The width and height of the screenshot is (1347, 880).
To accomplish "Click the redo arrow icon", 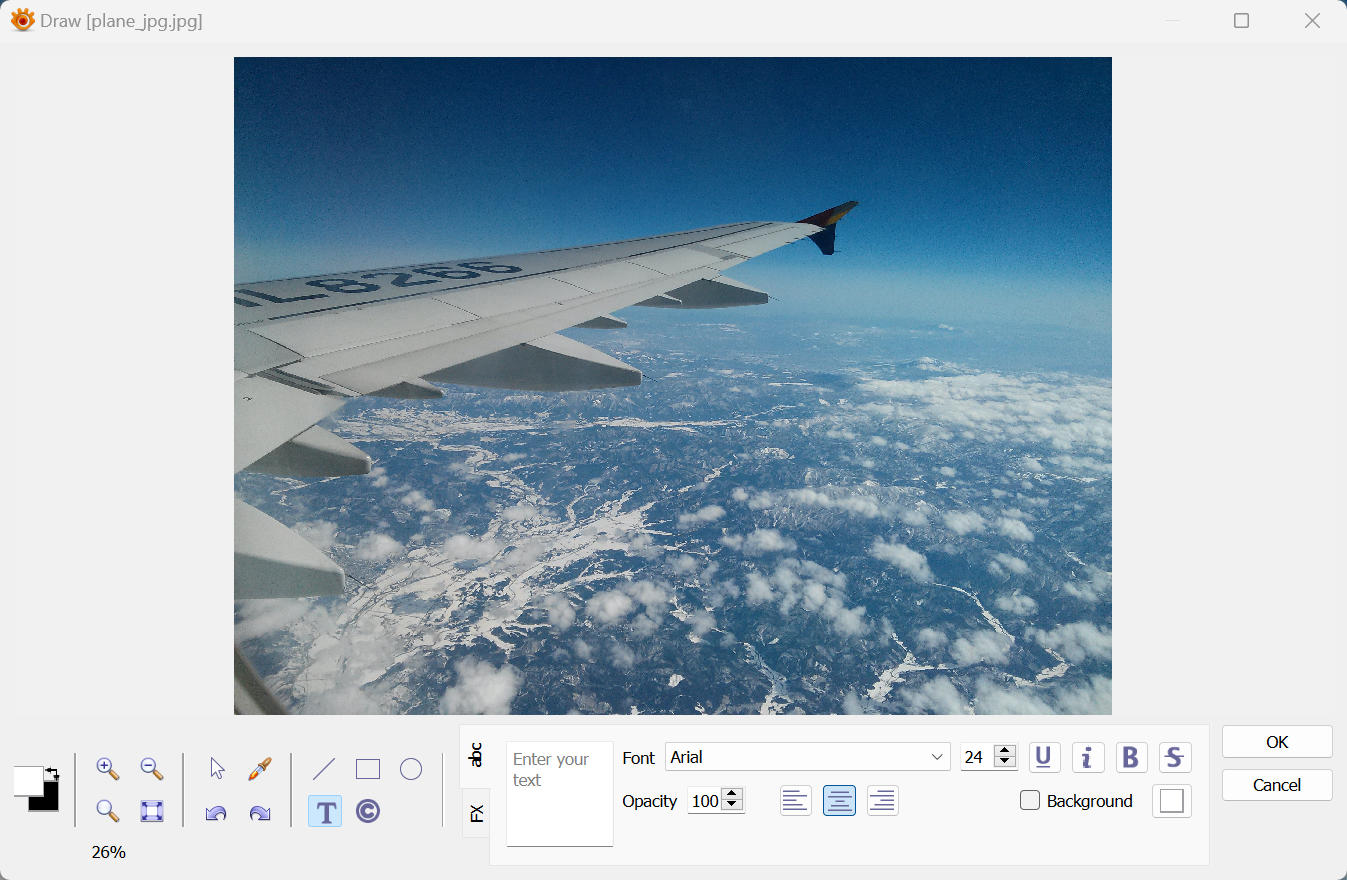I will coord(260,812).
